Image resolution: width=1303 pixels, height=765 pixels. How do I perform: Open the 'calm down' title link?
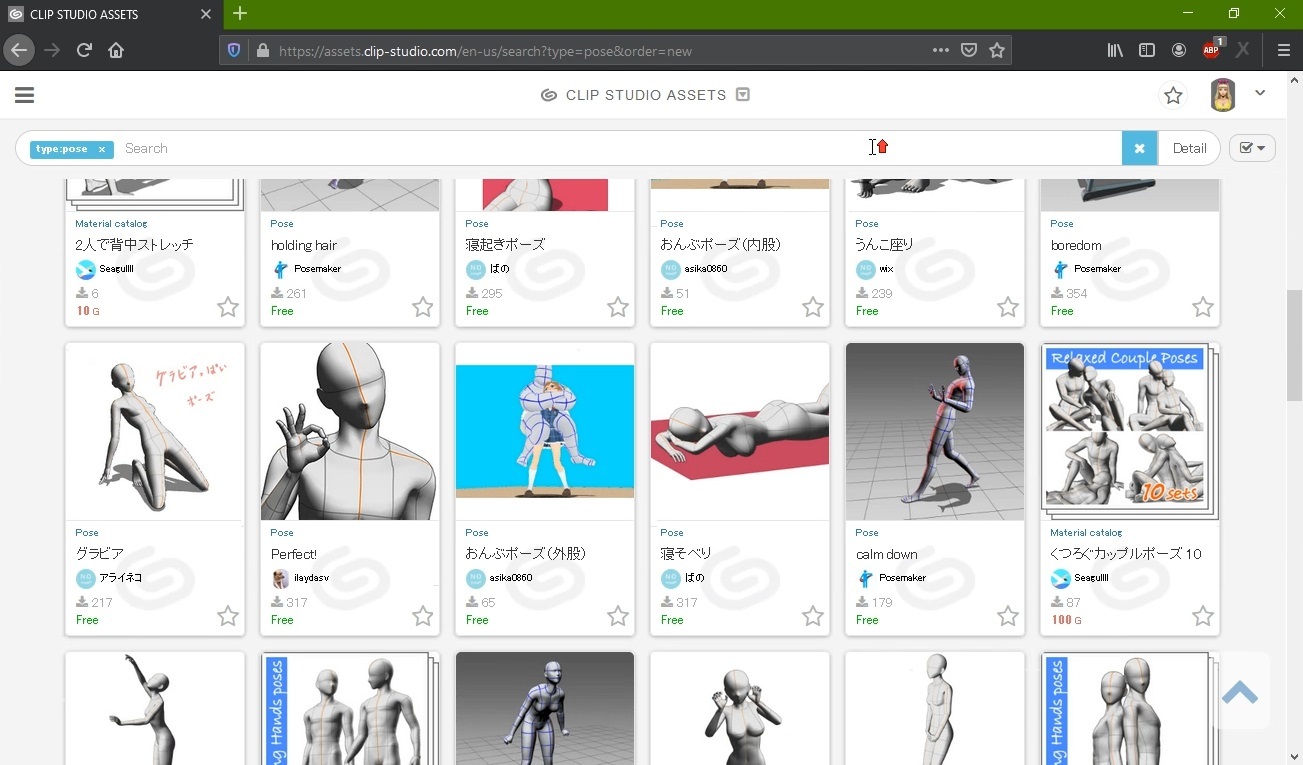887,554
